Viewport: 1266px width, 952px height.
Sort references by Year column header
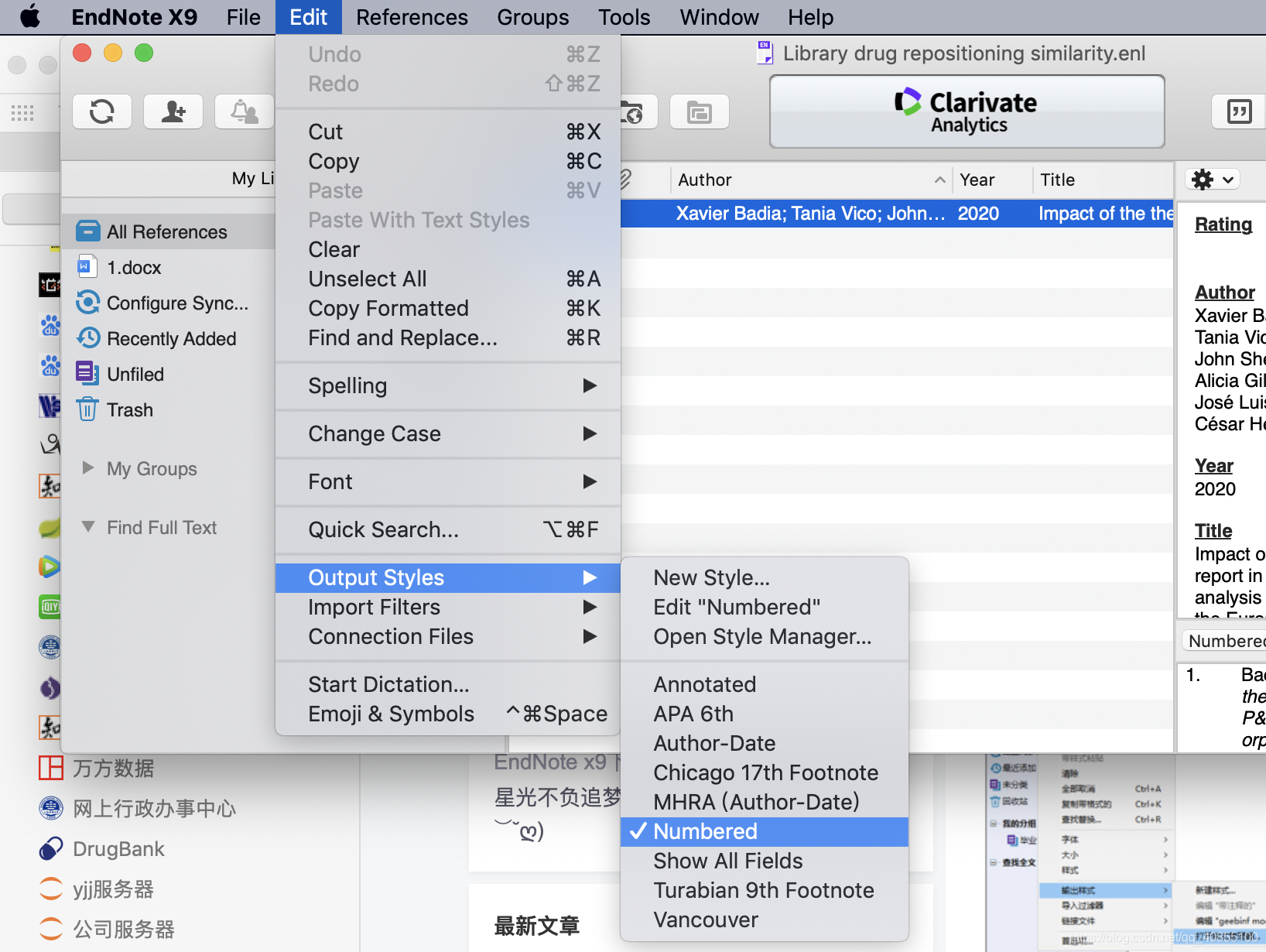point(992,180)
